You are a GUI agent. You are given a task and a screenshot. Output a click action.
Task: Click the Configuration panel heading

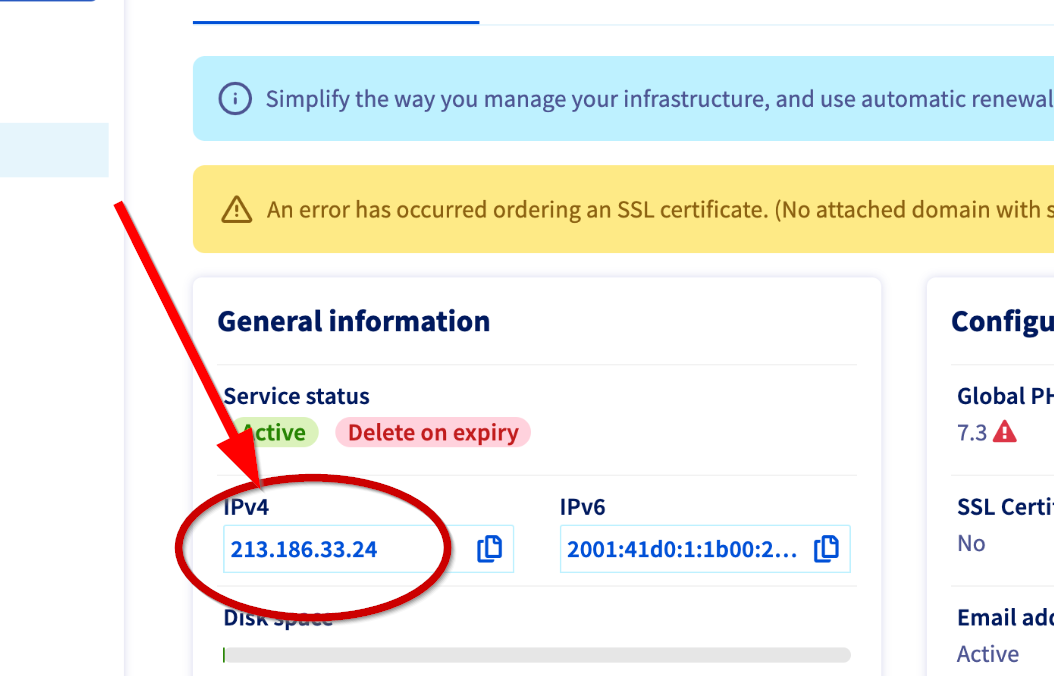coord(1002,321)
